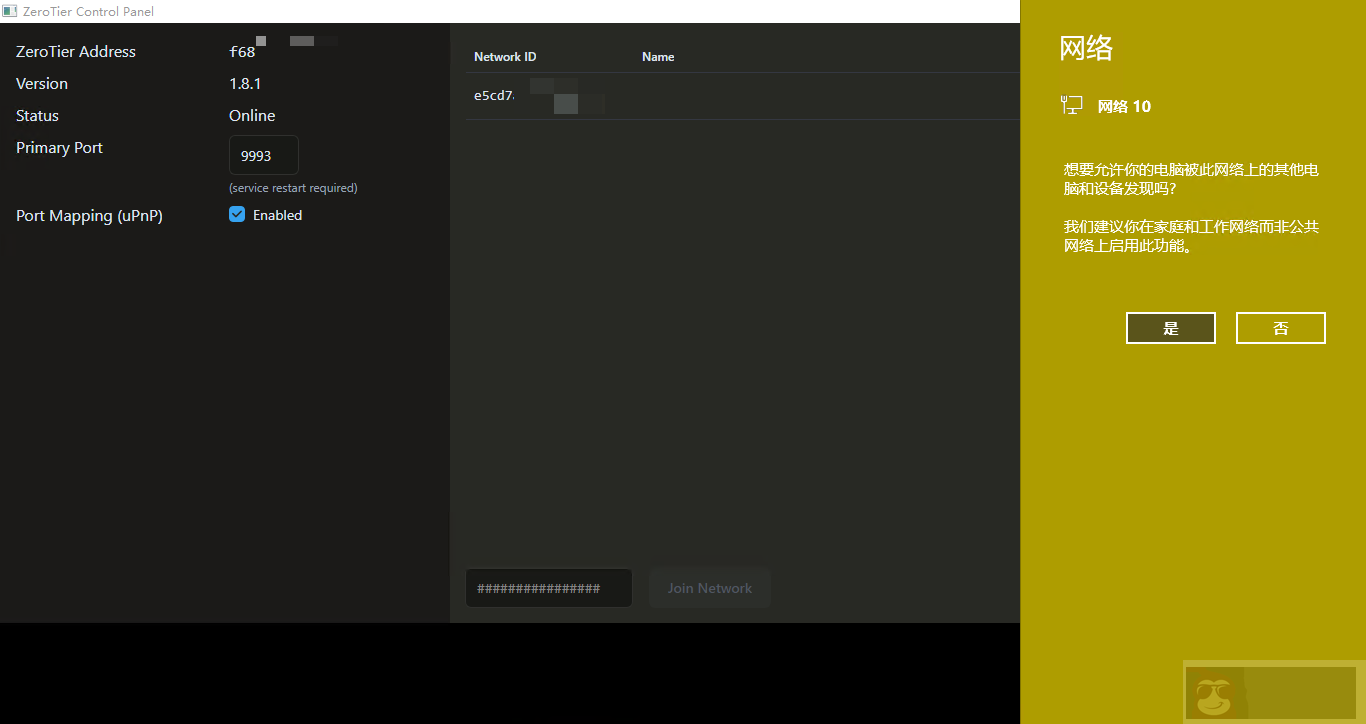Click the Name column header
The image size is (1366, 724).
pyautogui.click(x=658, y=57)
